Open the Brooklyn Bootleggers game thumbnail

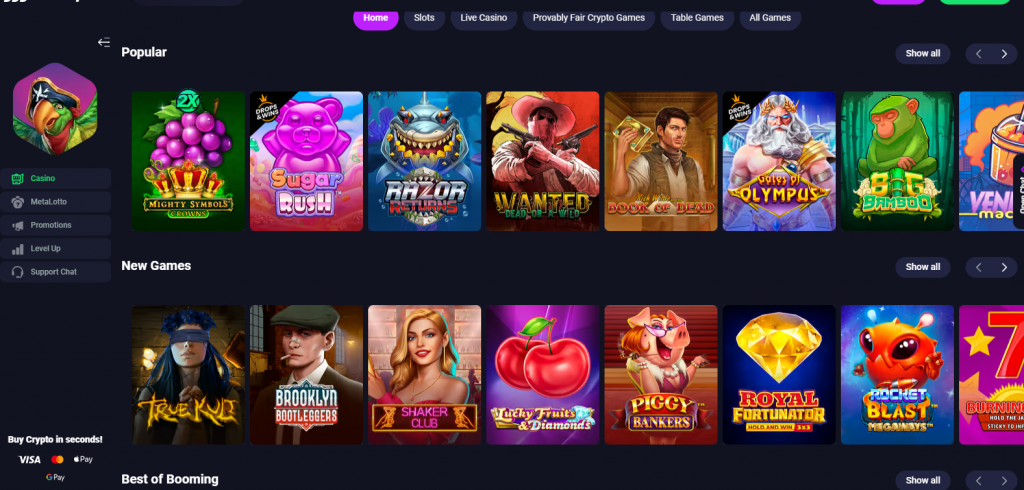pos(306,374)
